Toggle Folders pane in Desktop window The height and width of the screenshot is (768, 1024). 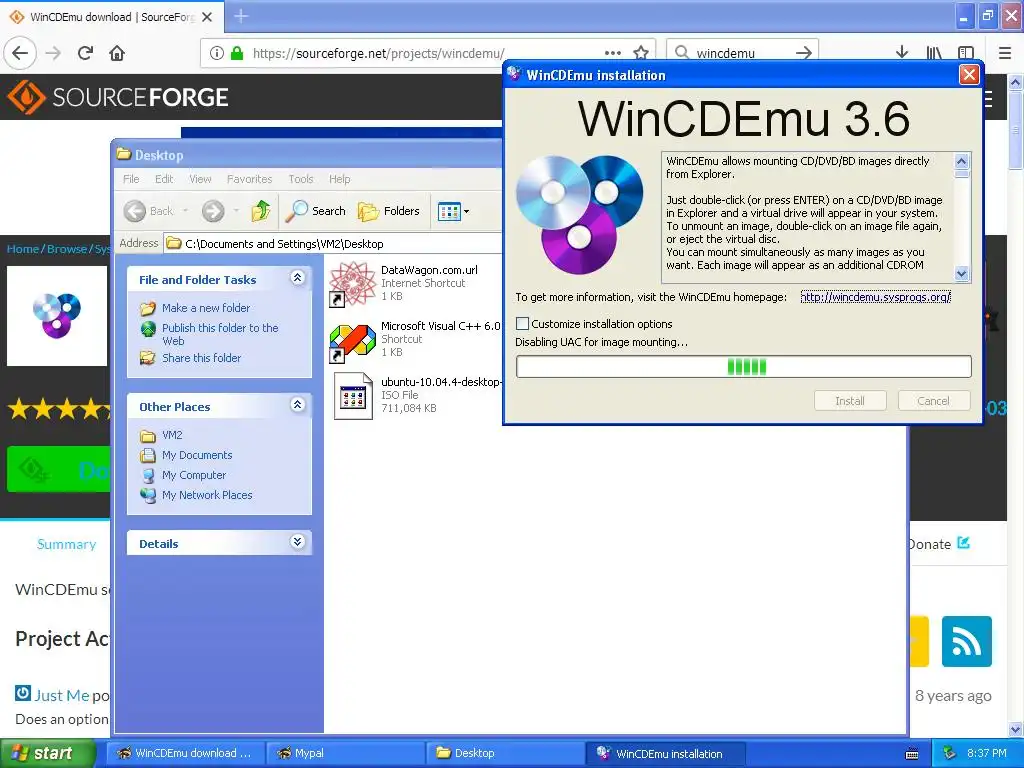point(389,211)
